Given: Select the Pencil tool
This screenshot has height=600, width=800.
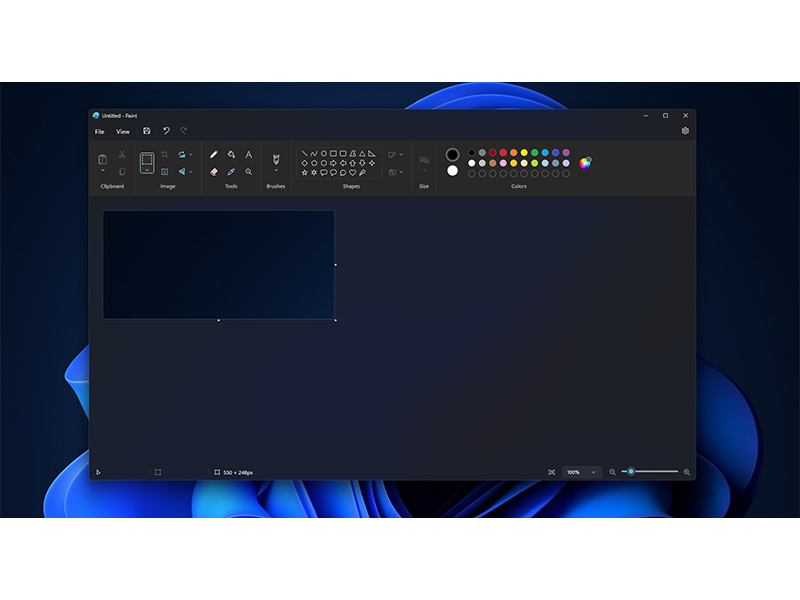Looking at the screenshot, I should click(214, 154).
